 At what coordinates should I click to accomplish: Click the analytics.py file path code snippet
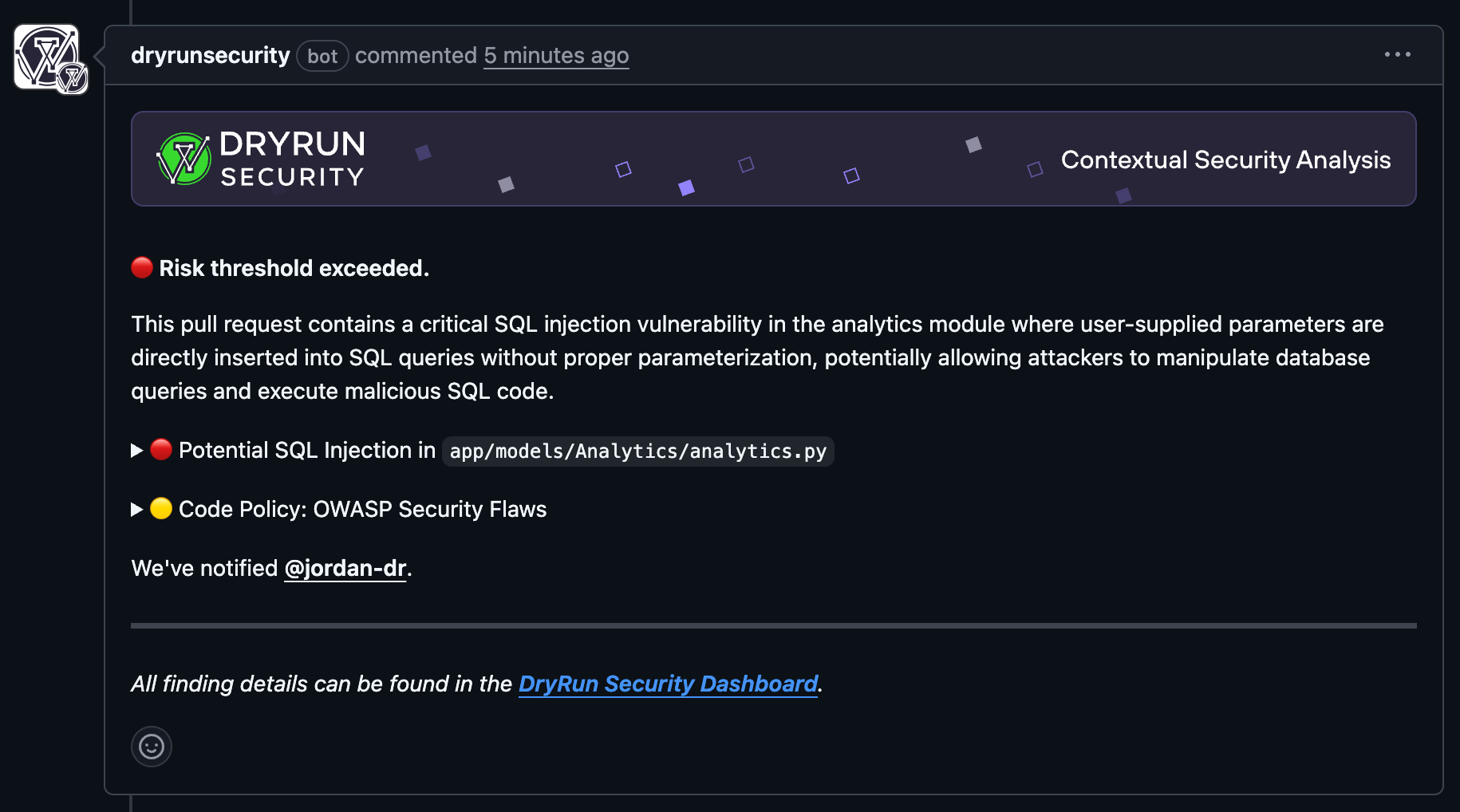tap(637, 451)
